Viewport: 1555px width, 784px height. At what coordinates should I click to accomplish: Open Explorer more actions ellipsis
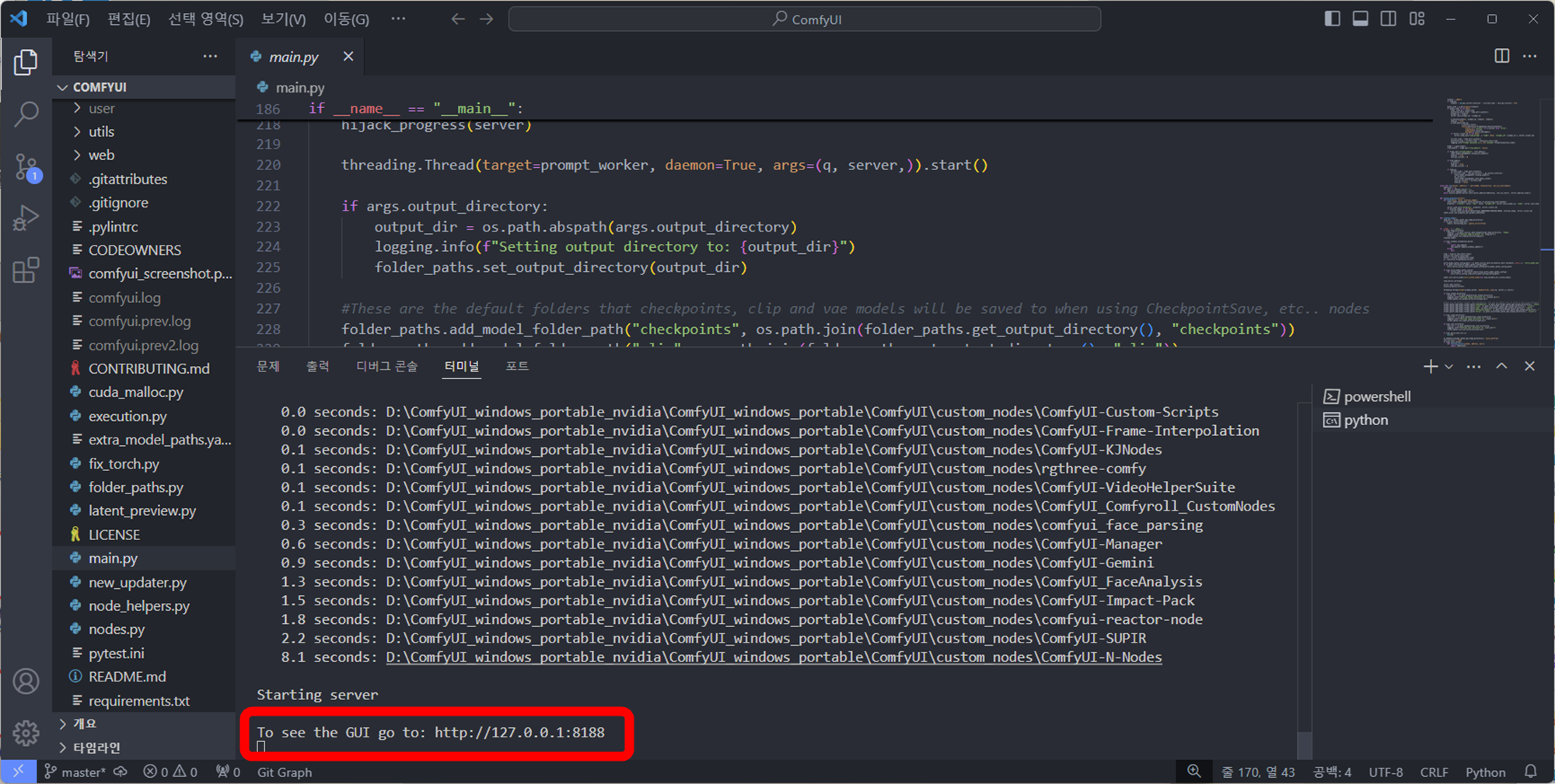[210, 56]
